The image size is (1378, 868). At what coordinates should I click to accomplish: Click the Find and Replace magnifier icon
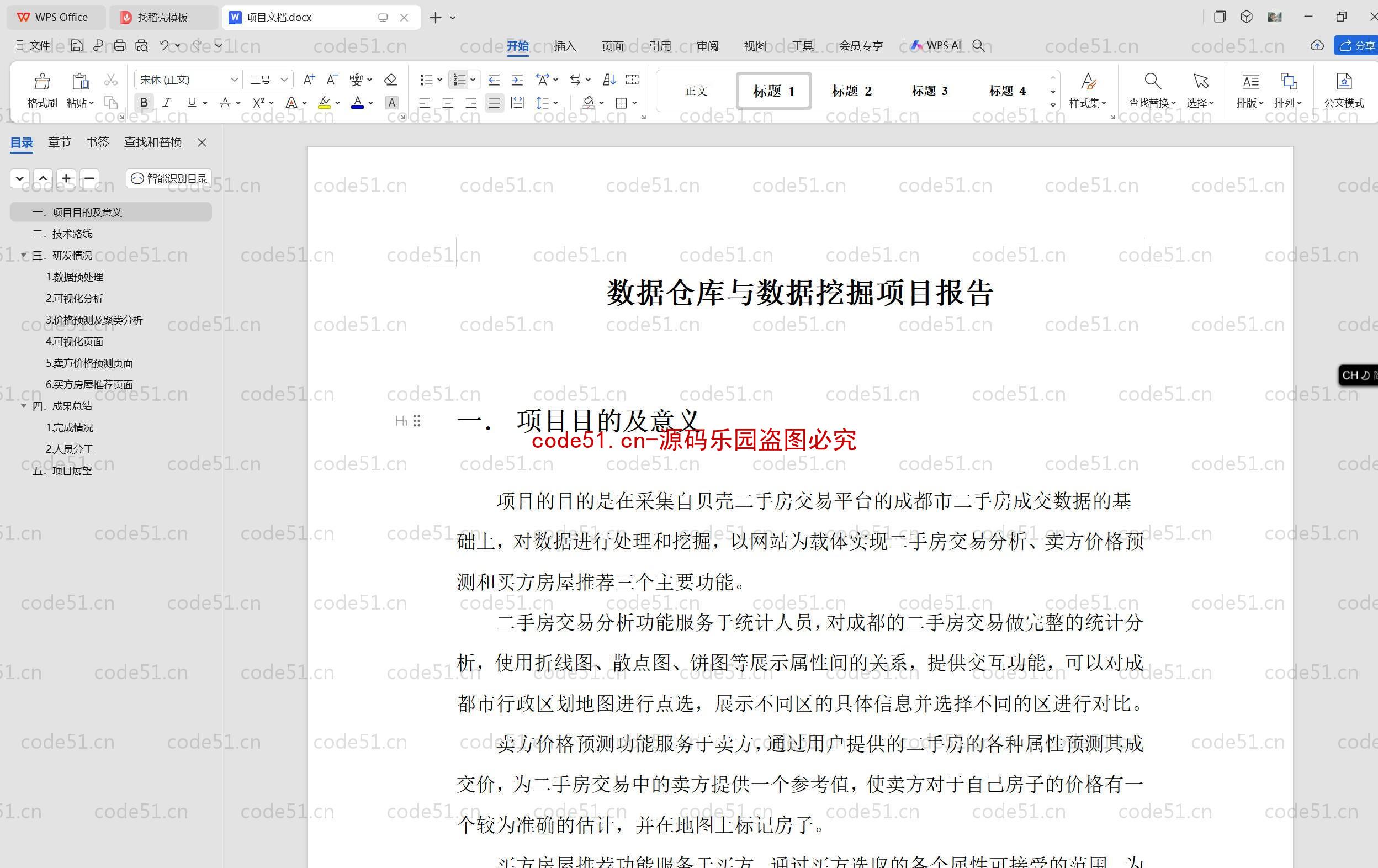click(x=1152, y=81)
